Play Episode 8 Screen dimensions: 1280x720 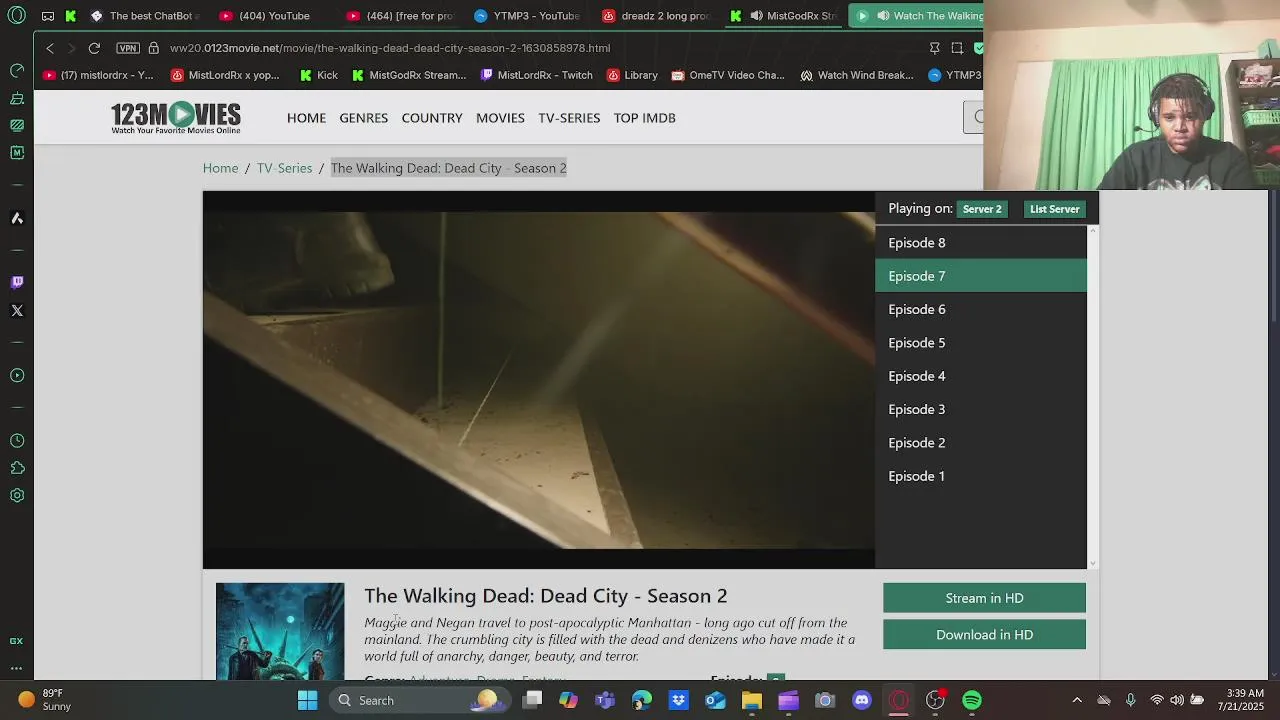click(981, 243)
